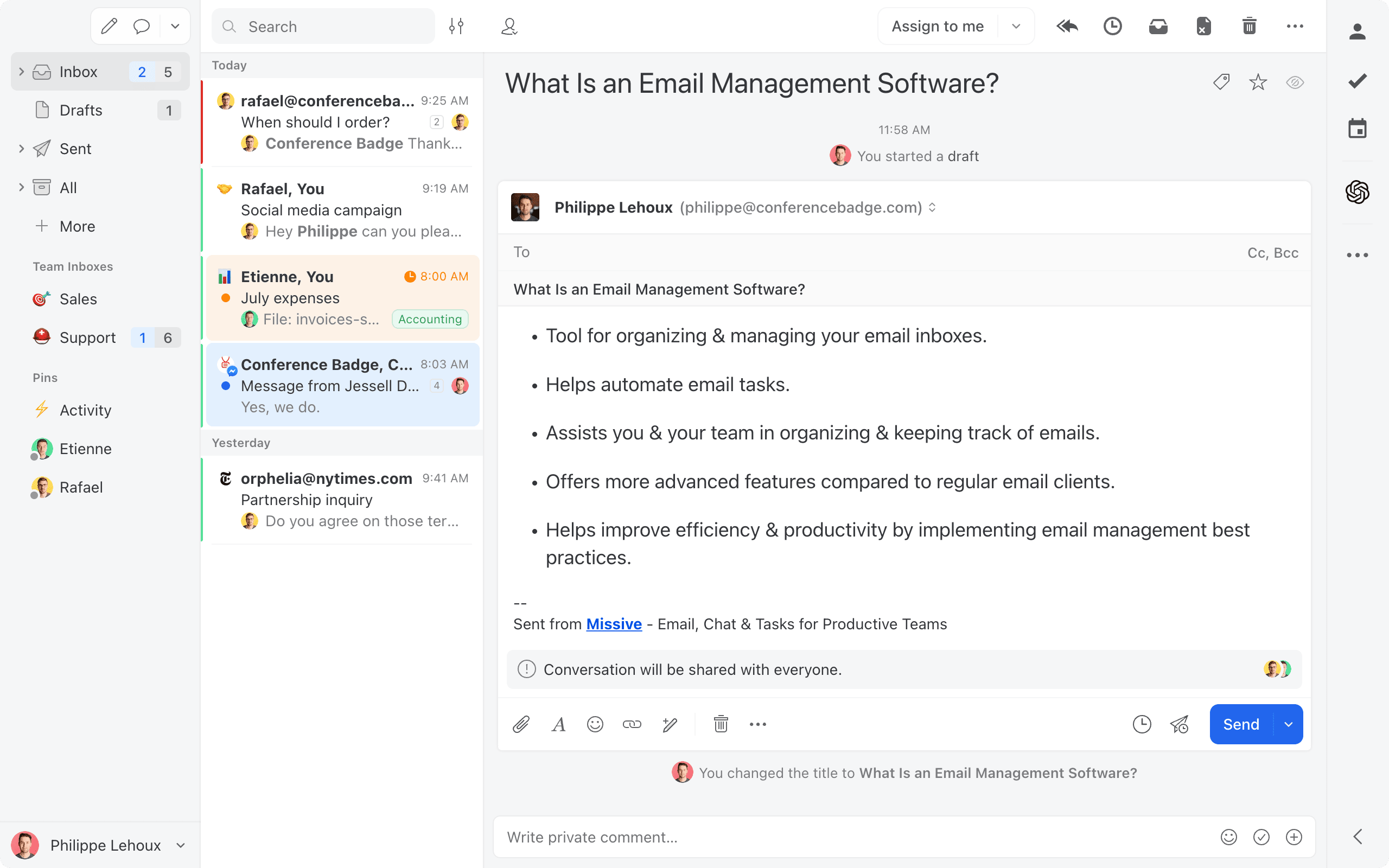Screen dimensions: 1389x868
Task: Open the Drafts folder
Action: pos(80,110)
